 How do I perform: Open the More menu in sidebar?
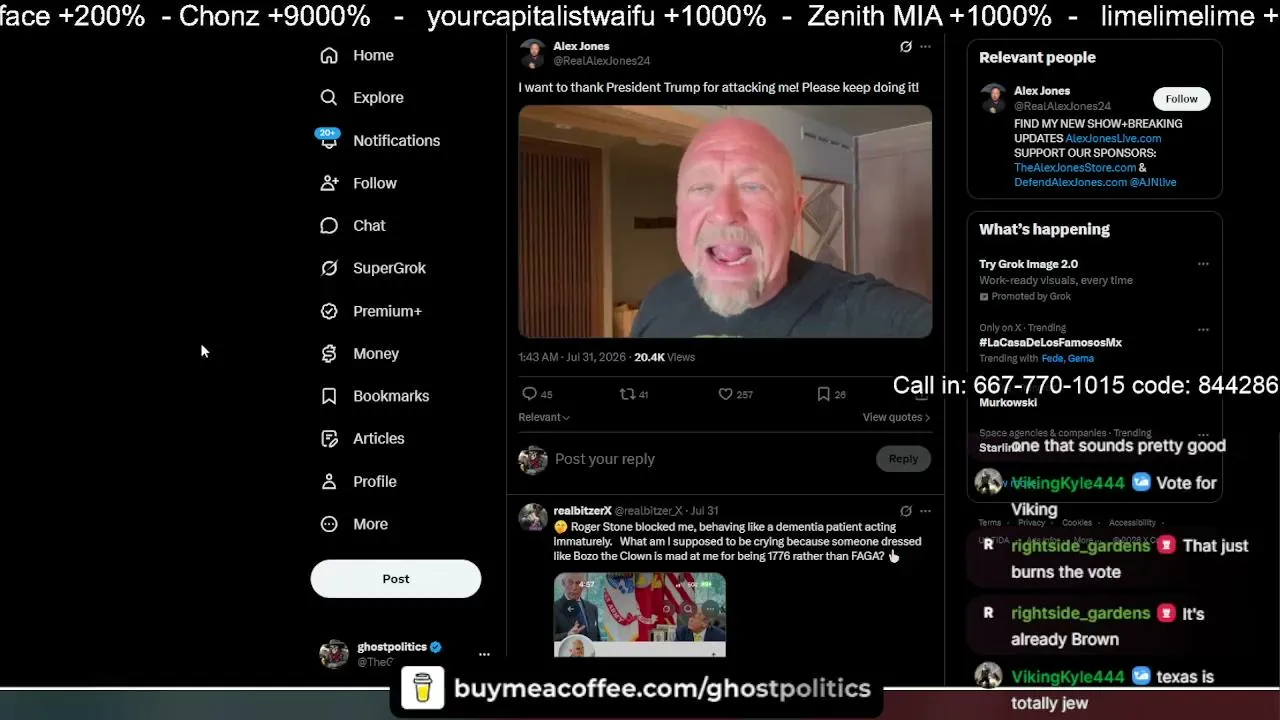[x=353, y=524]
